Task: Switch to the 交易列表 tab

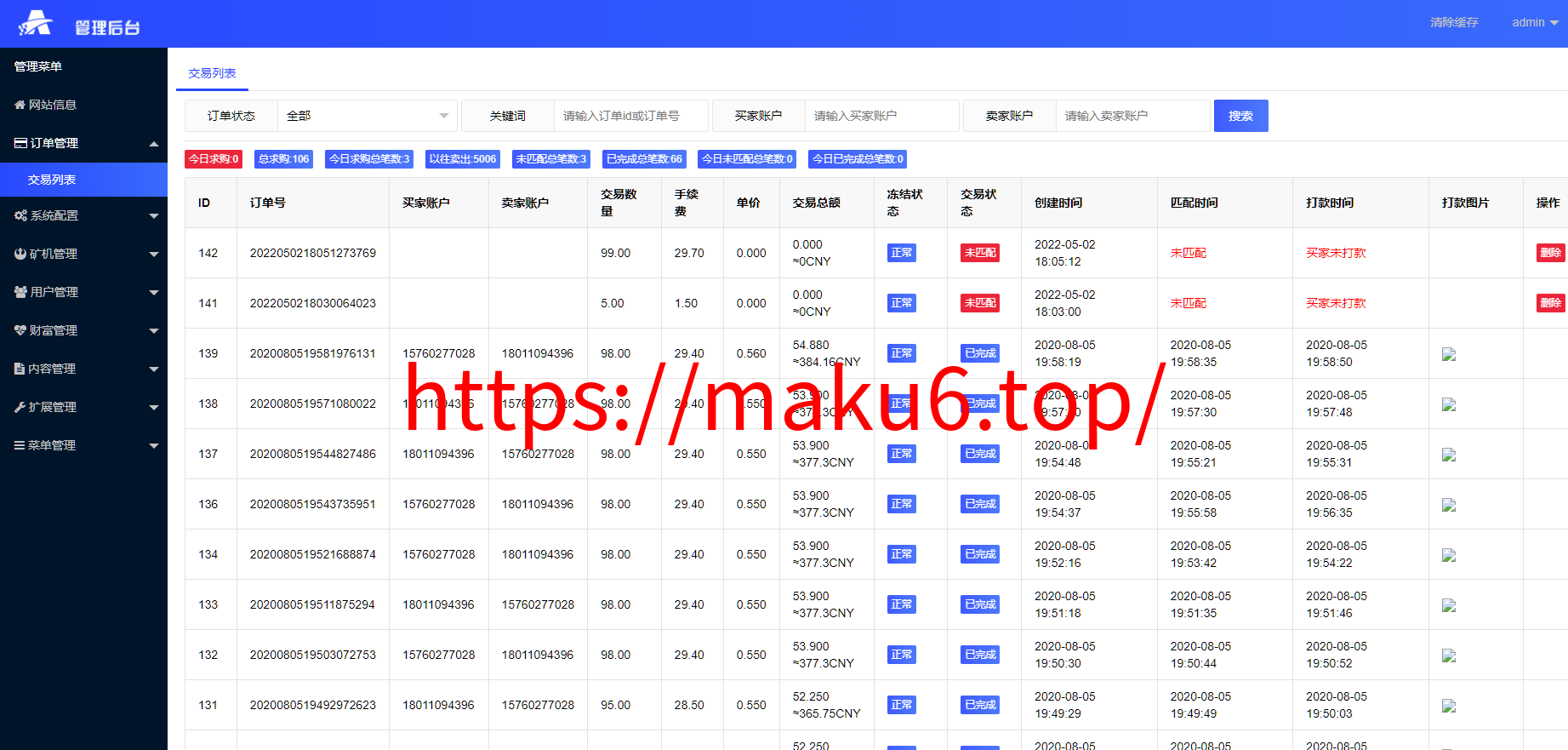Action: [x=212, y=73]
